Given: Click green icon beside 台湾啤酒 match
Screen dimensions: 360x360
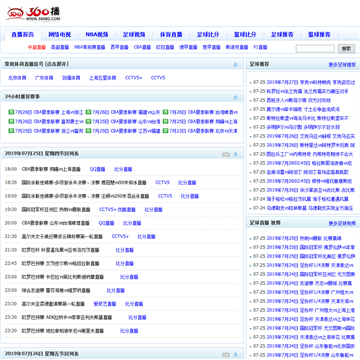Looking at the screenshot, I should pyautogui.click(x=165, y=112).
